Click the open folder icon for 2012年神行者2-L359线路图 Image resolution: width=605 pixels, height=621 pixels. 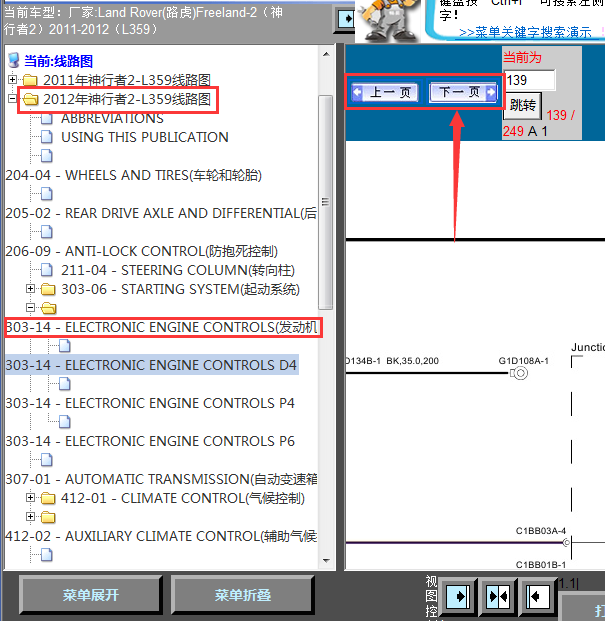[30, 99]
